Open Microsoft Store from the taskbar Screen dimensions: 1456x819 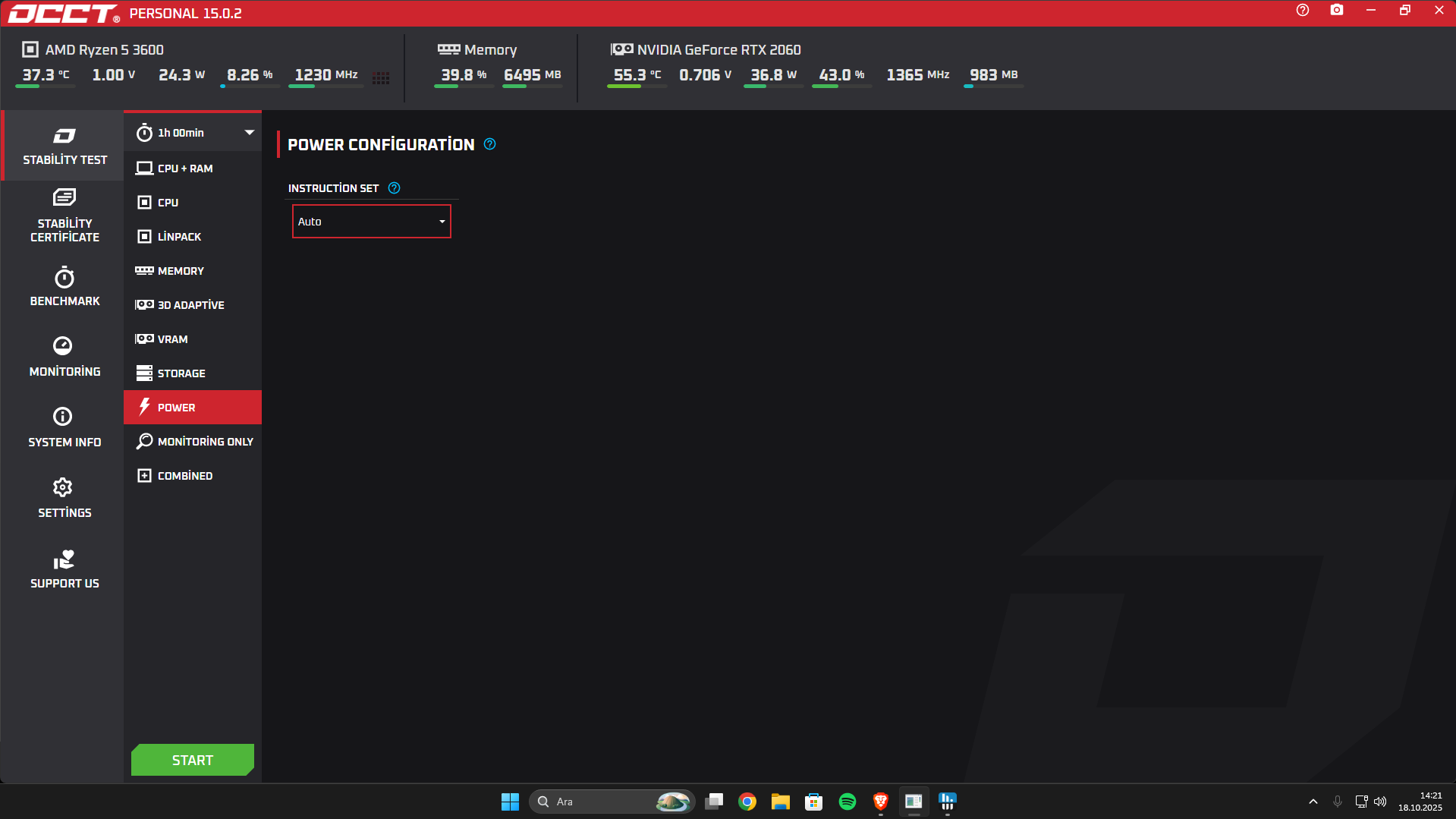814,802
